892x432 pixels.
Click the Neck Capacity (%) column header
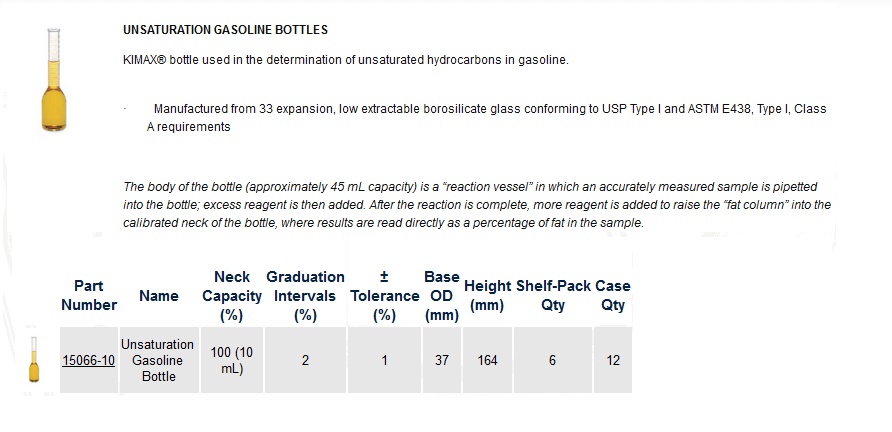pyautogui.click(x=232, y=296)
